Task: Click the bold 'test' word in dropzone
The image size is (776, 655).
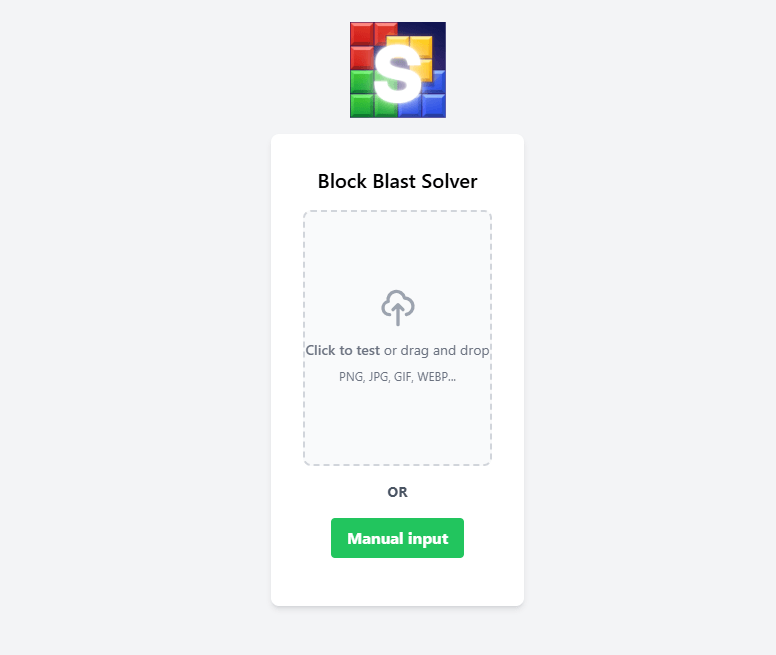Action: pos(368,350)
